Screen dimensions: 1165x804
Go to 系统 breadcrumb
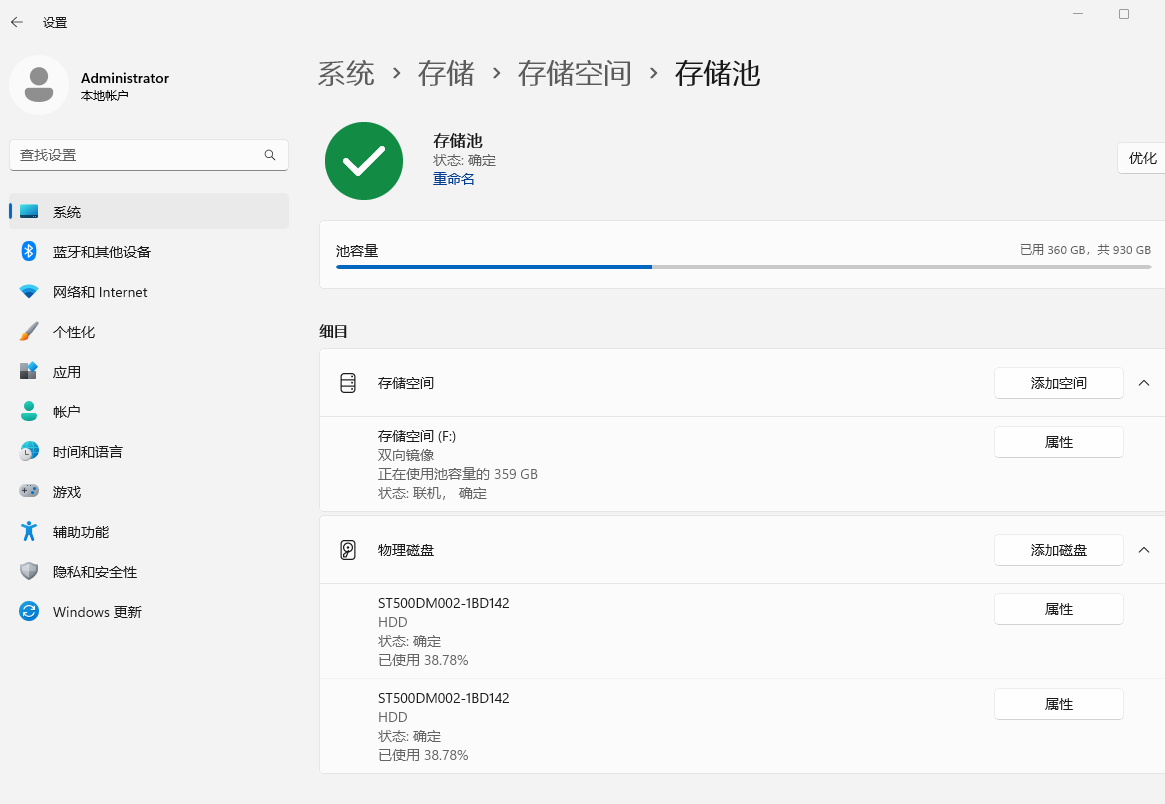(346, 74)
